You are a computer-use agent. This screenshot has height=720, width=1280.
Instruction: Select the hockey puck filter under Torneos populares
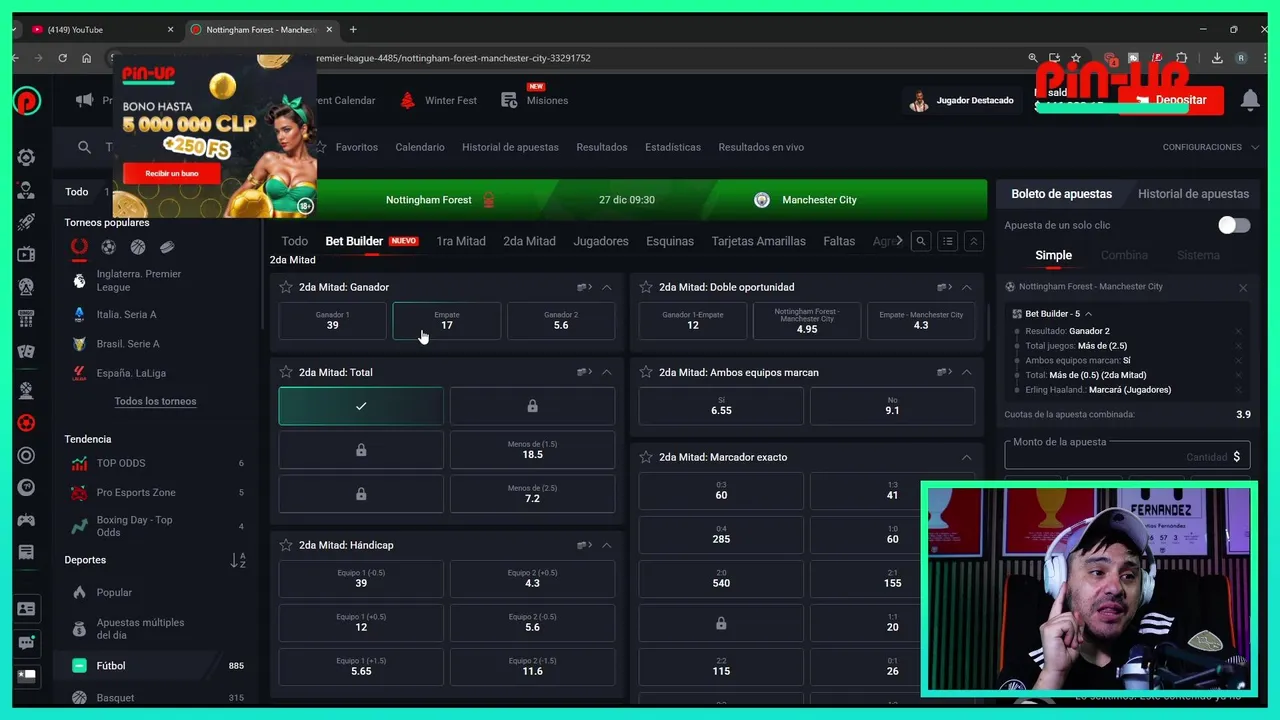click(167, 247)
